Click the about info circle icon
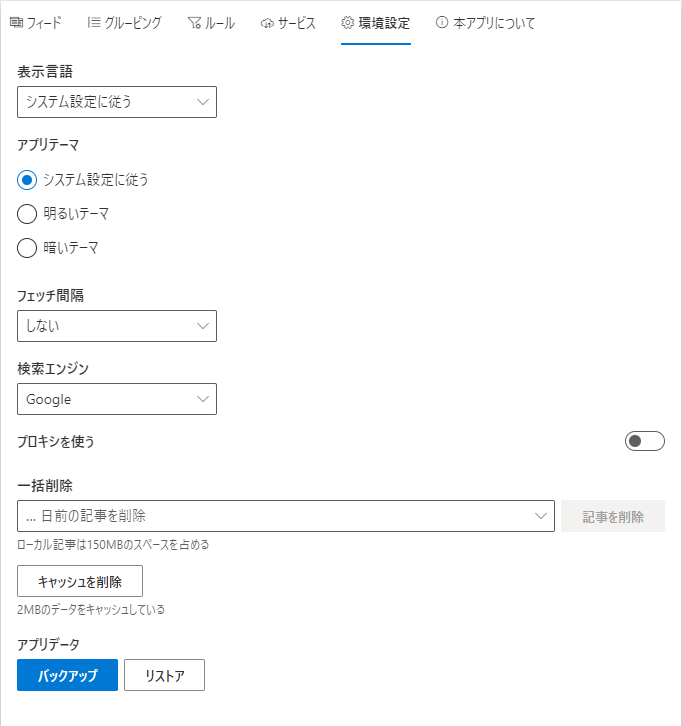 442,22
